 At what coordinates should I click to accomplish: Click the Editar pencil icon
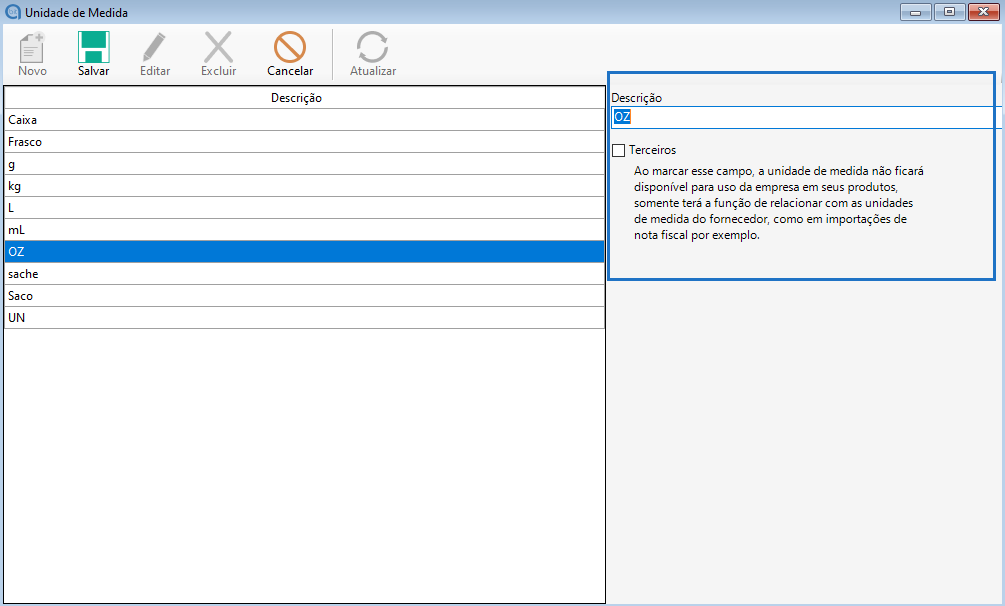coord(154,48)
